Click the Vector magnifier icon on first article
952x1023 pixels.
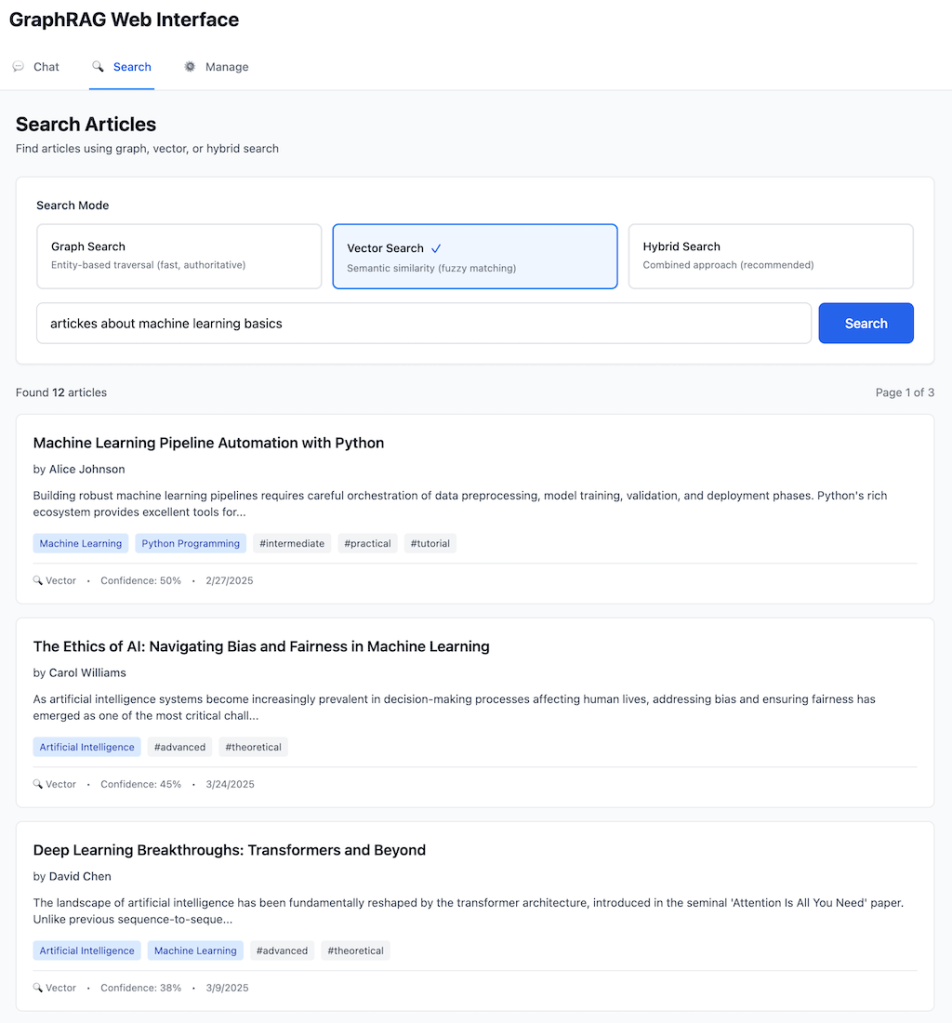(x=38, y=581)
